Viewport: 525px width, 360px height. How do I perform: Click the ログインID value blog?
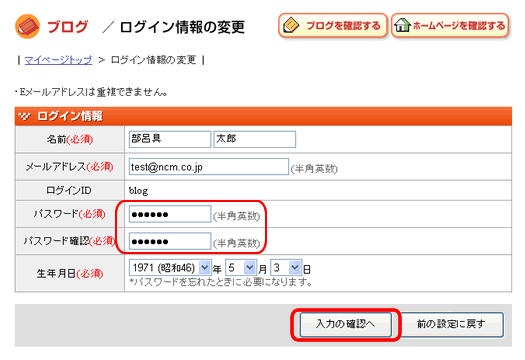[138, 191]
